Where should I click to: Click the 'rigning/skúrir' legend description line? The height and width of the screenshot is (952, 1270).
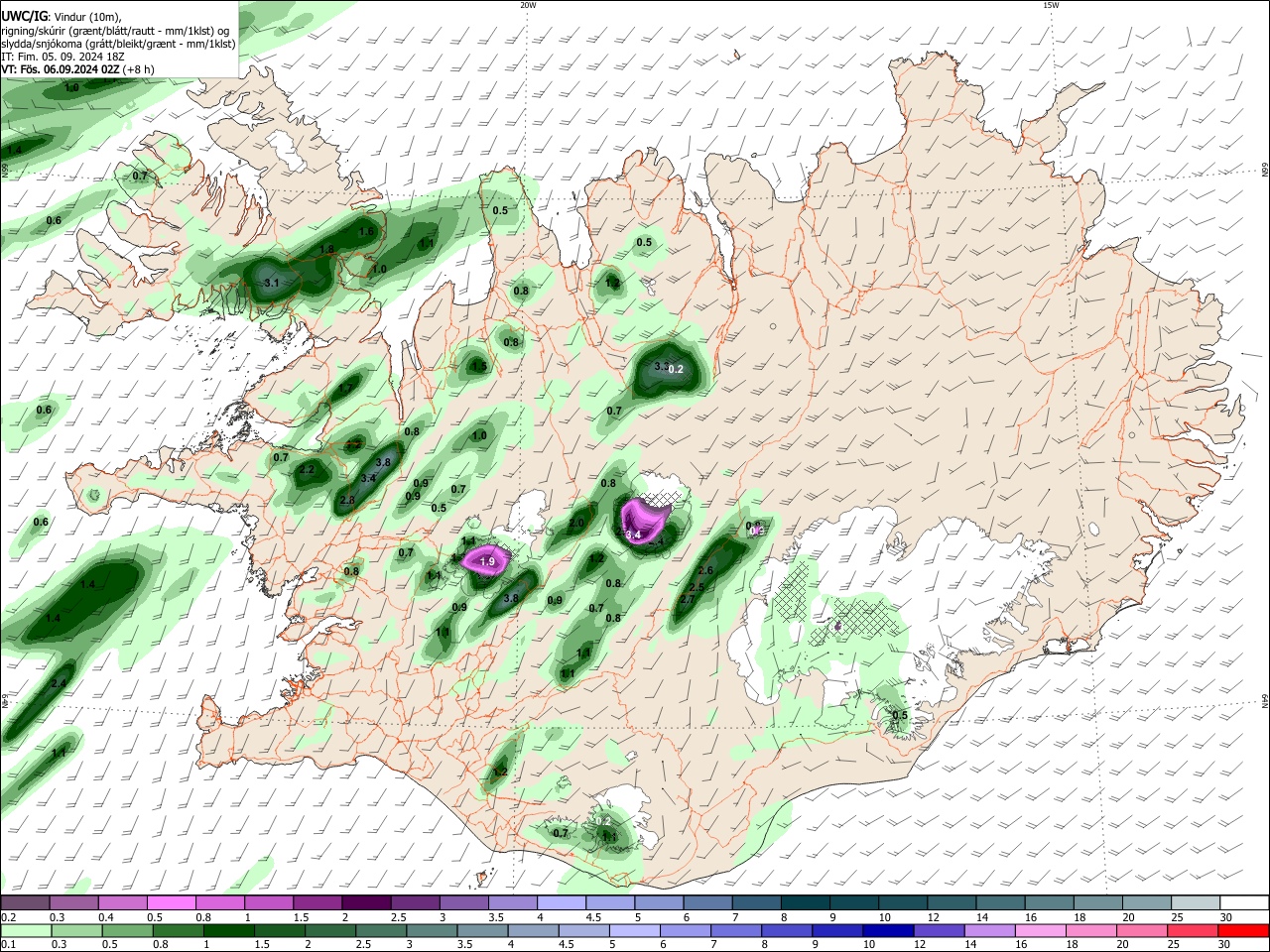pyautogui.click(x=115, y=31)
